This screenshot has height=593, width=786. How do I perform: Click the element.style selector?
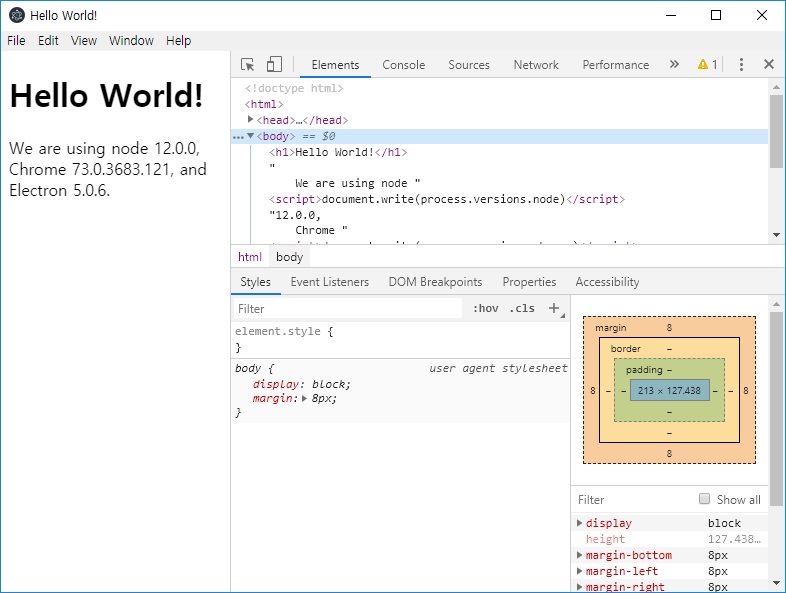[x=278, y=331]
